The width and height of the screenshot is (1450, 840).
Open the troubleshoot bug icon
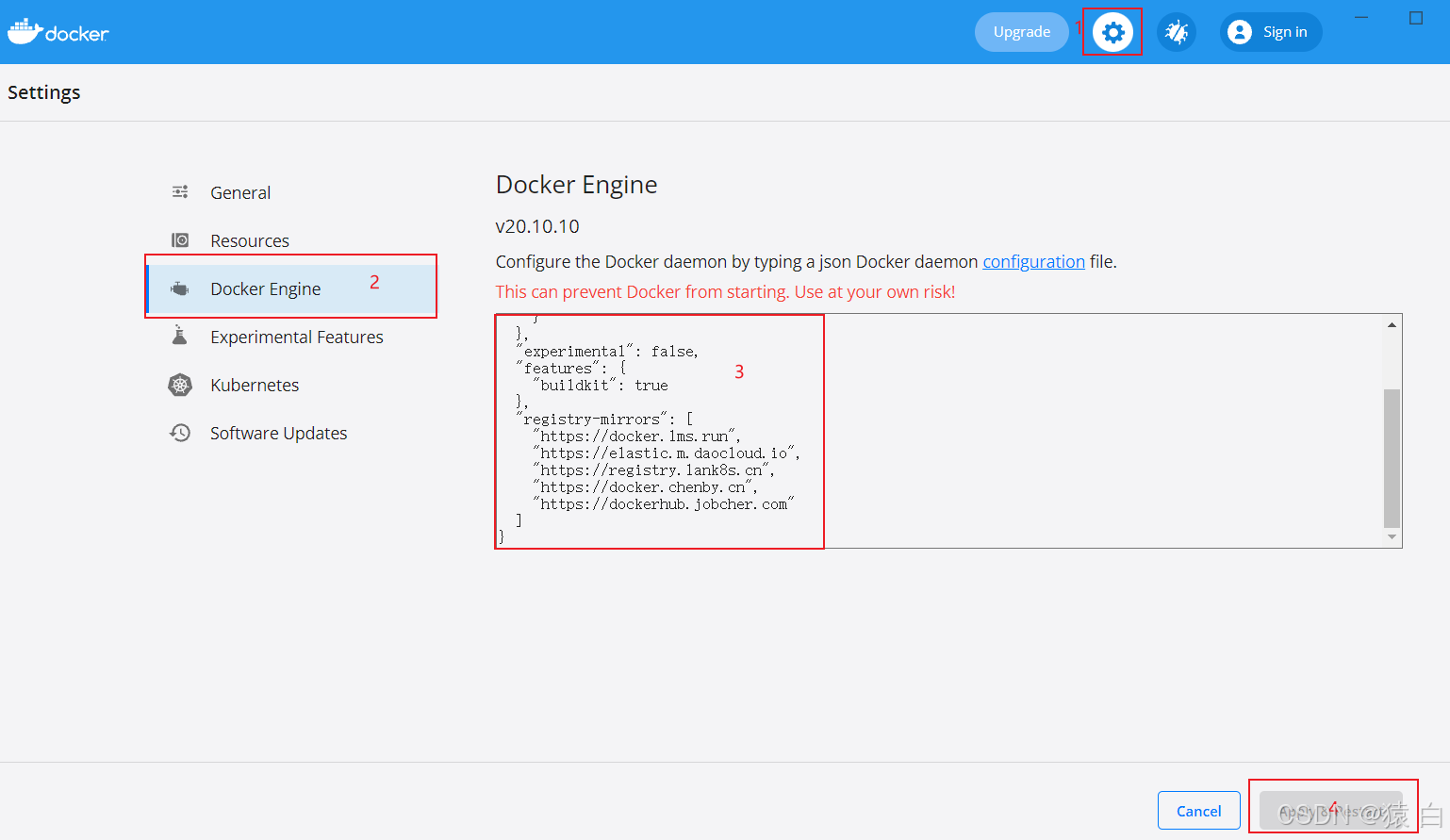pos(1176,32)
